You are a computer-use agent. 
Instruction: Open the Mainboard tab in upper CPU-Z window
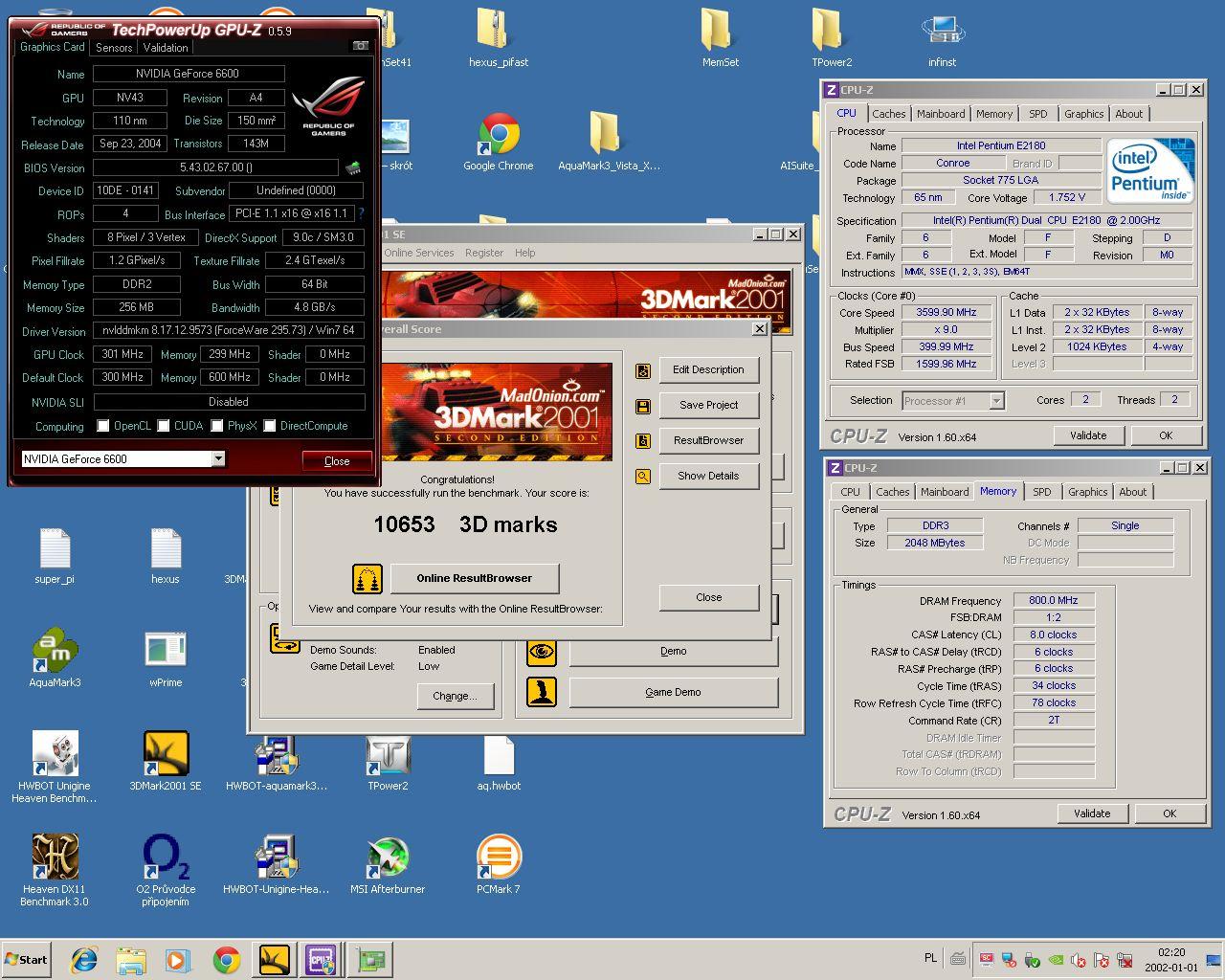point(941,114)
